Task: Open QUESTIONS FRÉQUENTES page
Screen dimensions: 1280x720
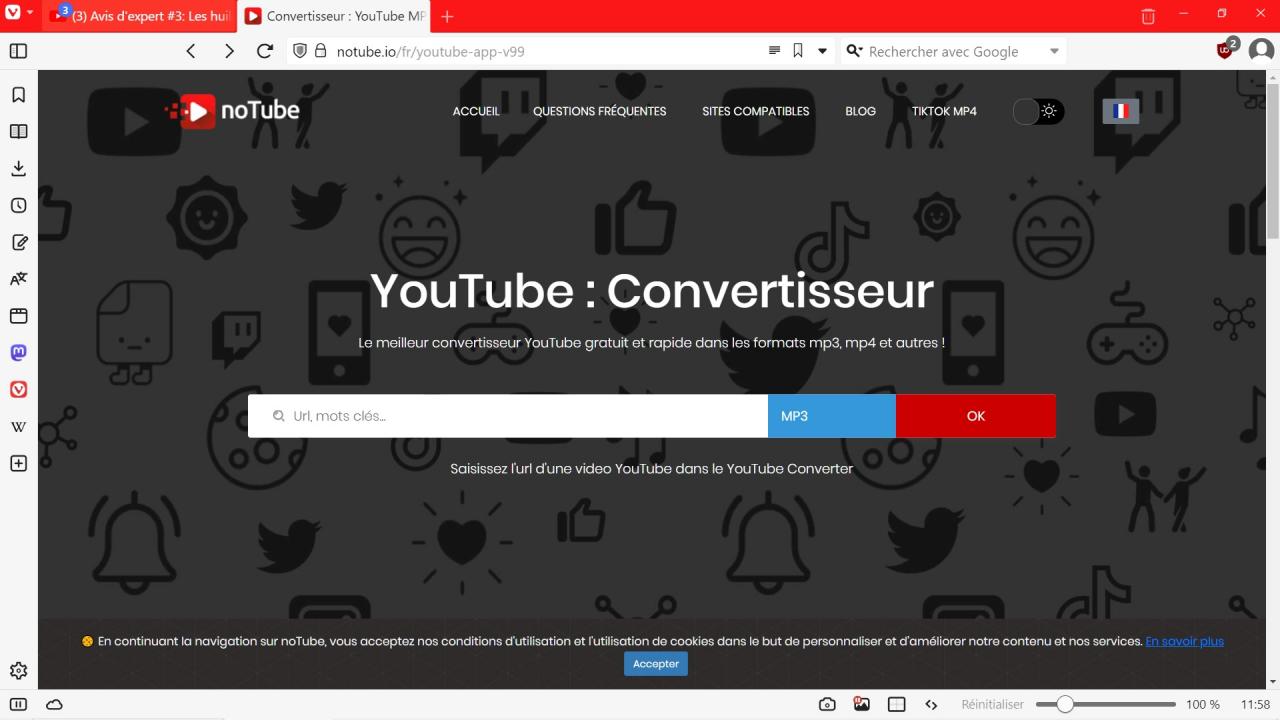Action: coord(600,111)
